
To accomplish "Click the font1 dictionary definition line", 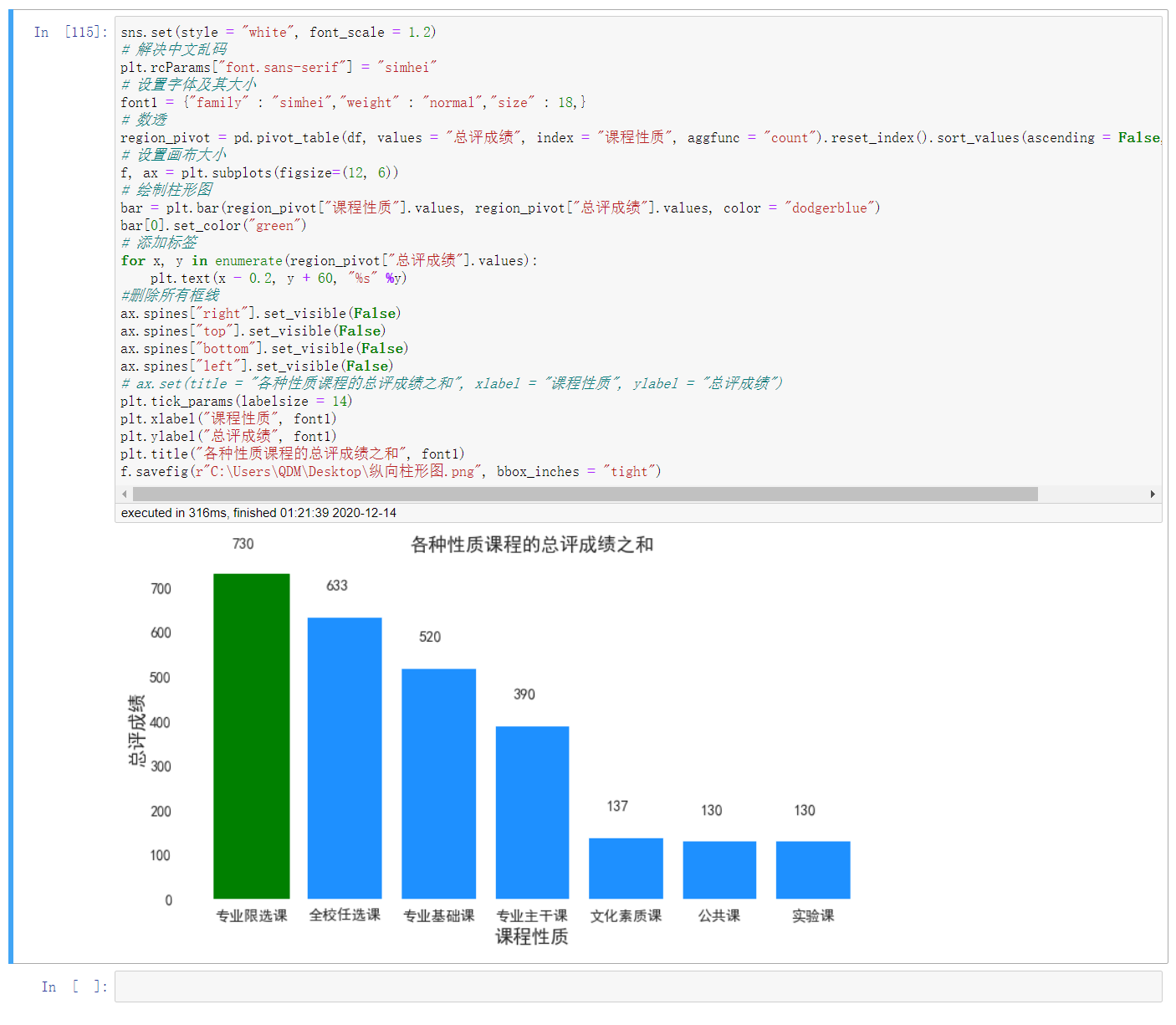I will 353,103.
